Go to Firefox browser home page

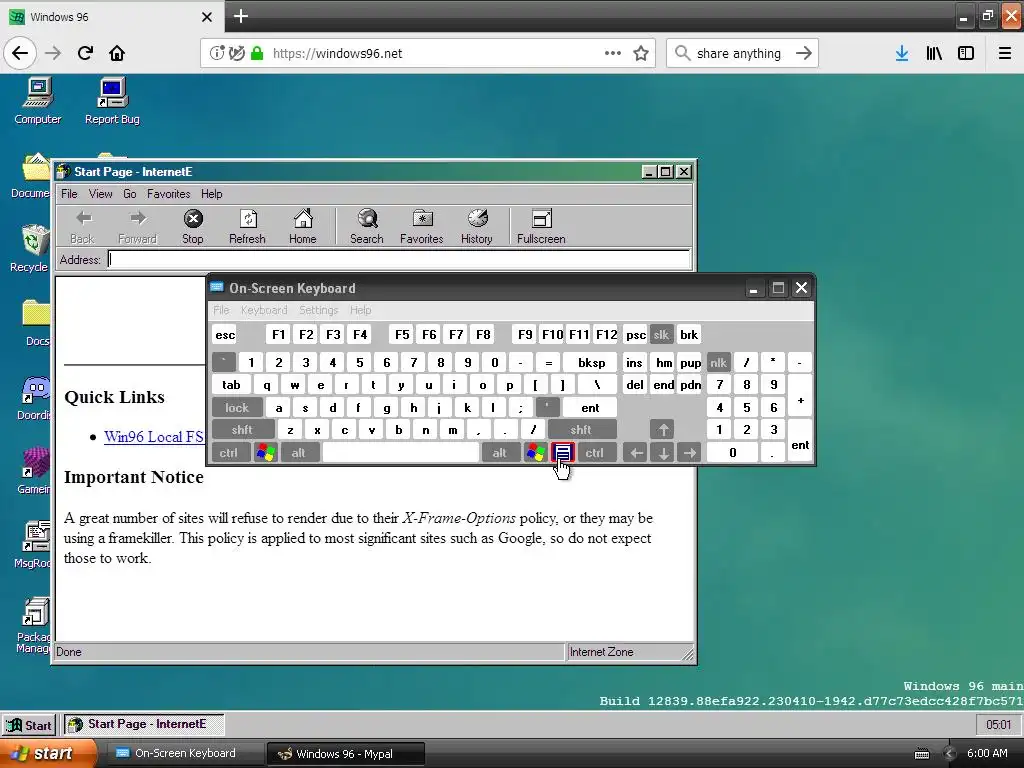117,53
